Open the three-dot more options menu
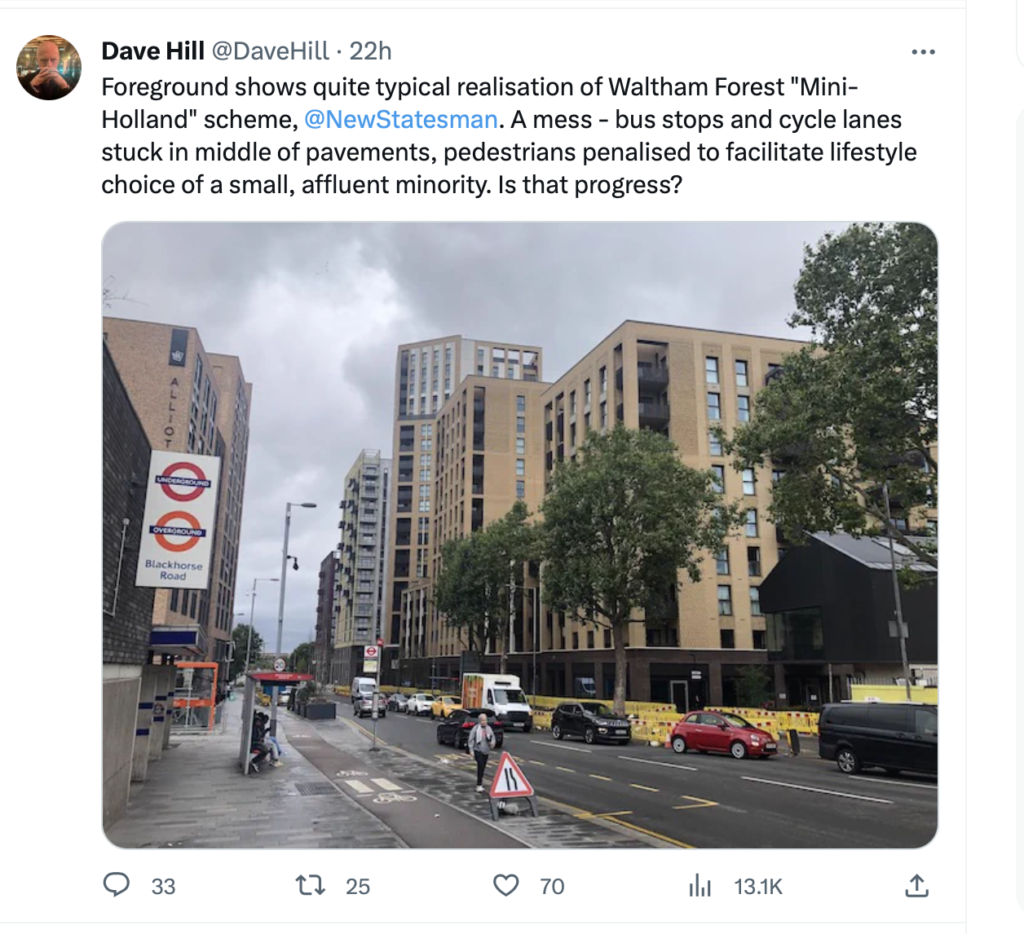 (x=923, y=52)
